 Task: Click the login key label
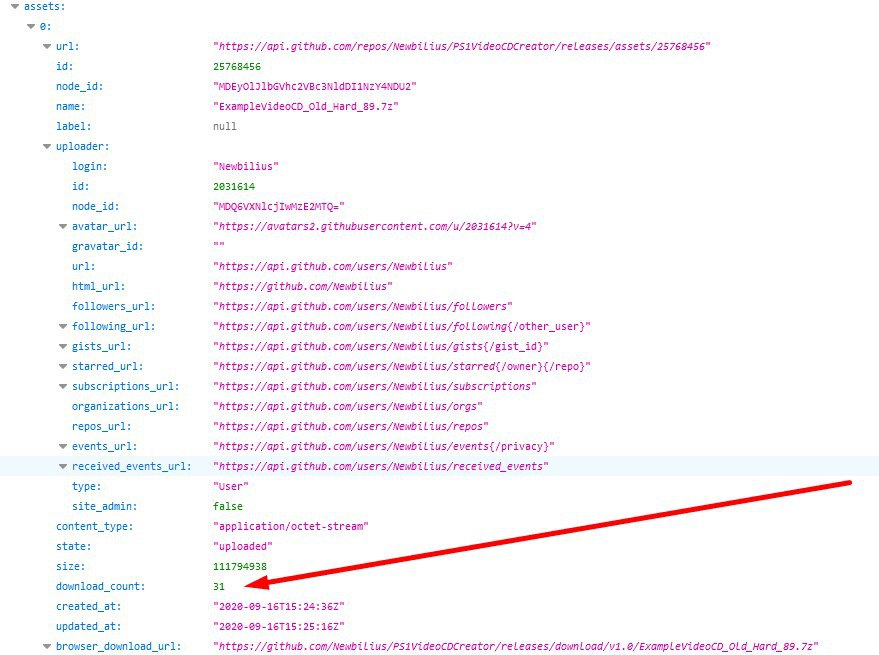89,167
